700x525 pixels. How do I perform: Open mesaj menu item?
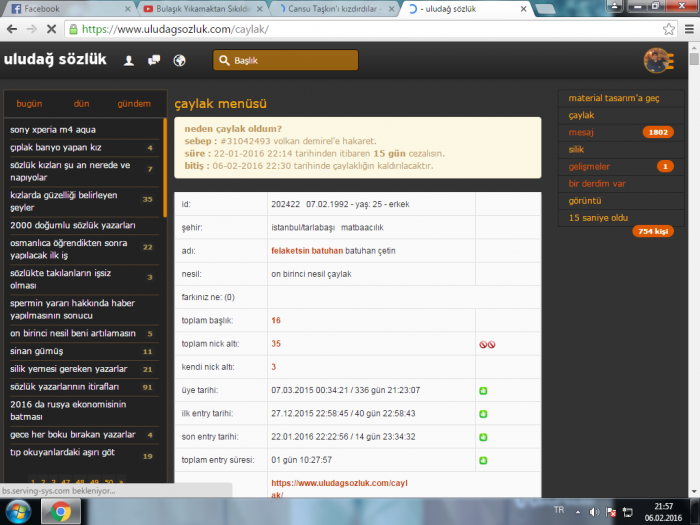coord(581,132)
